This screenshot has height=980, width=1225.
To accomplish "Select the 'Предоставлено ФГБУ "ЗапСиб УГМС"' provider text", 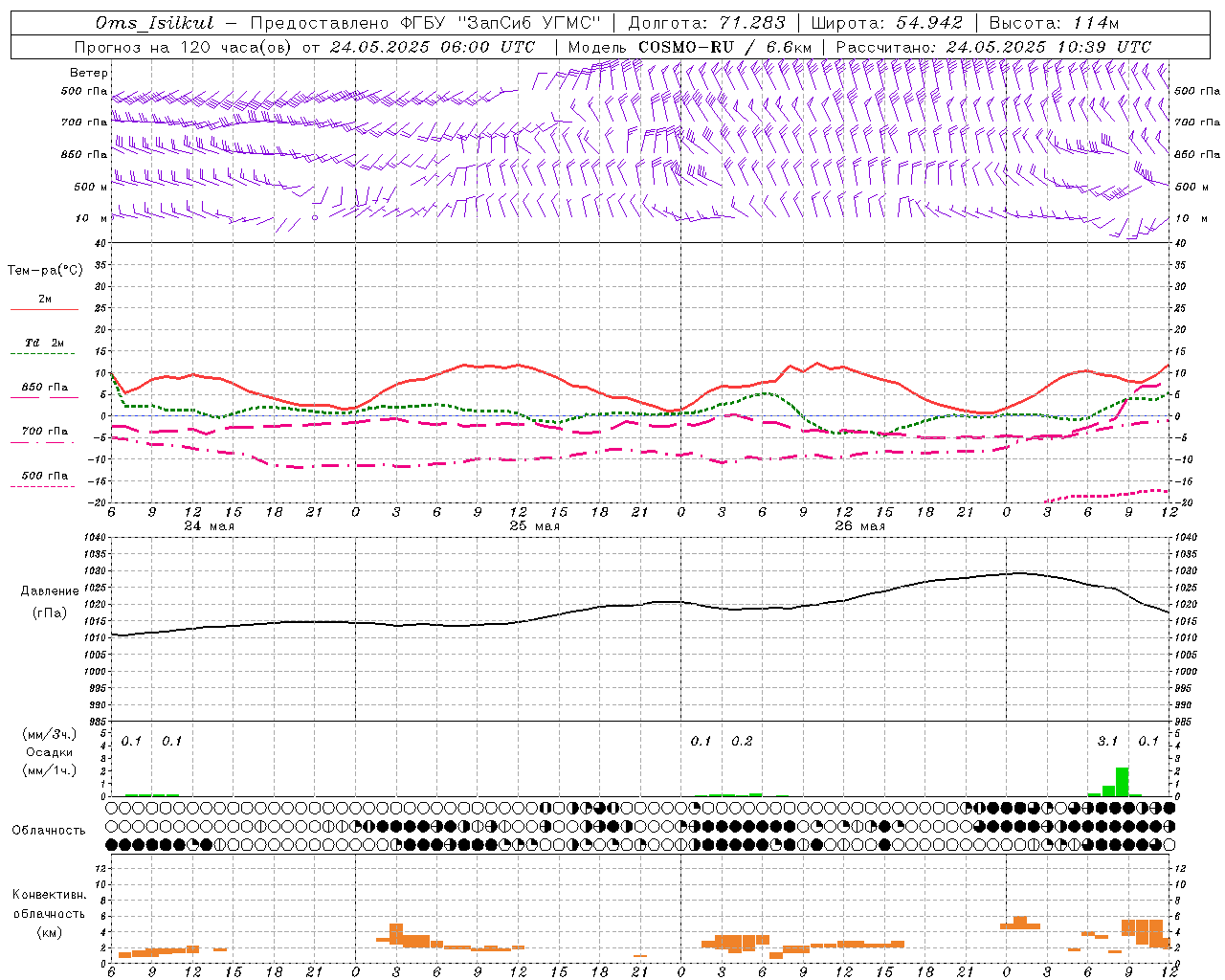I will coord(425,23).
